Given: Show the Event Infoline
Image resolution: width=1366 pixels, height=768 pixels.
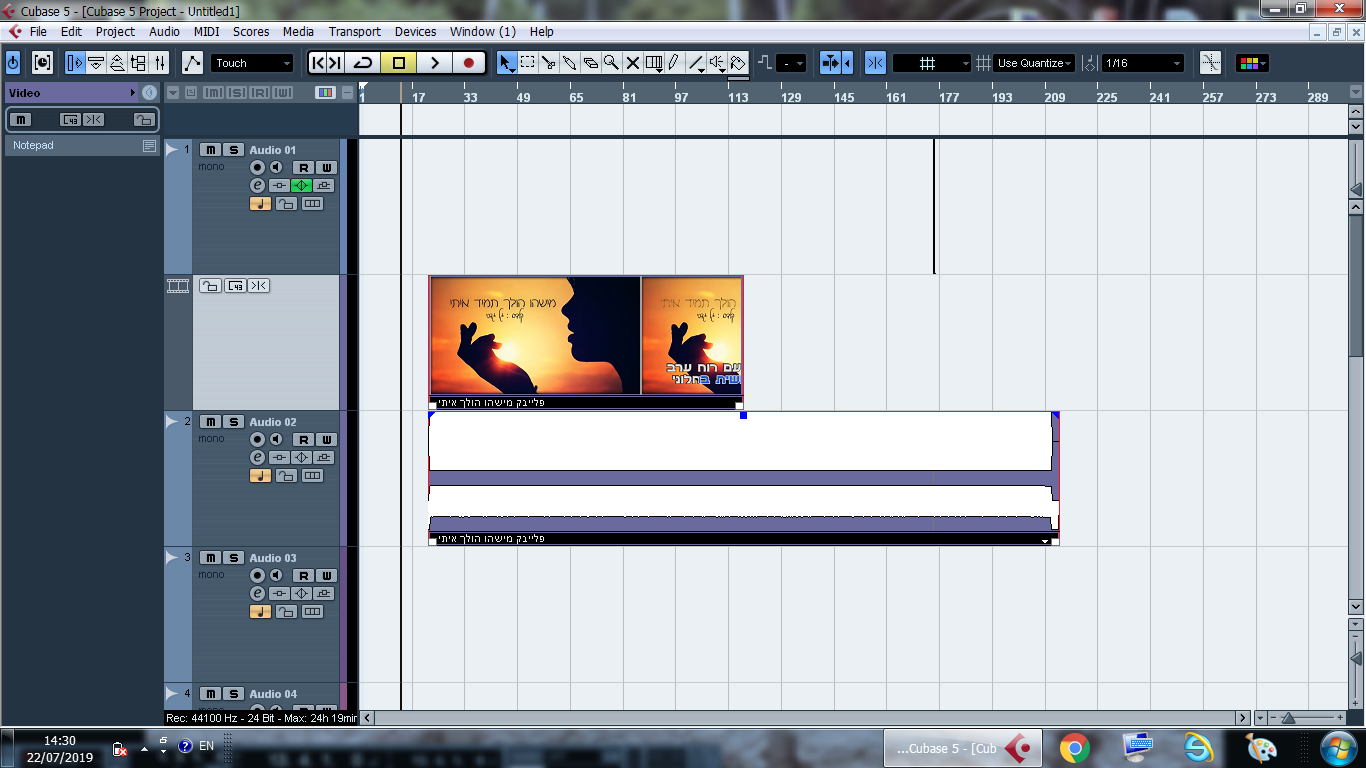Looking at the screenshot, I should click(96, 63).
